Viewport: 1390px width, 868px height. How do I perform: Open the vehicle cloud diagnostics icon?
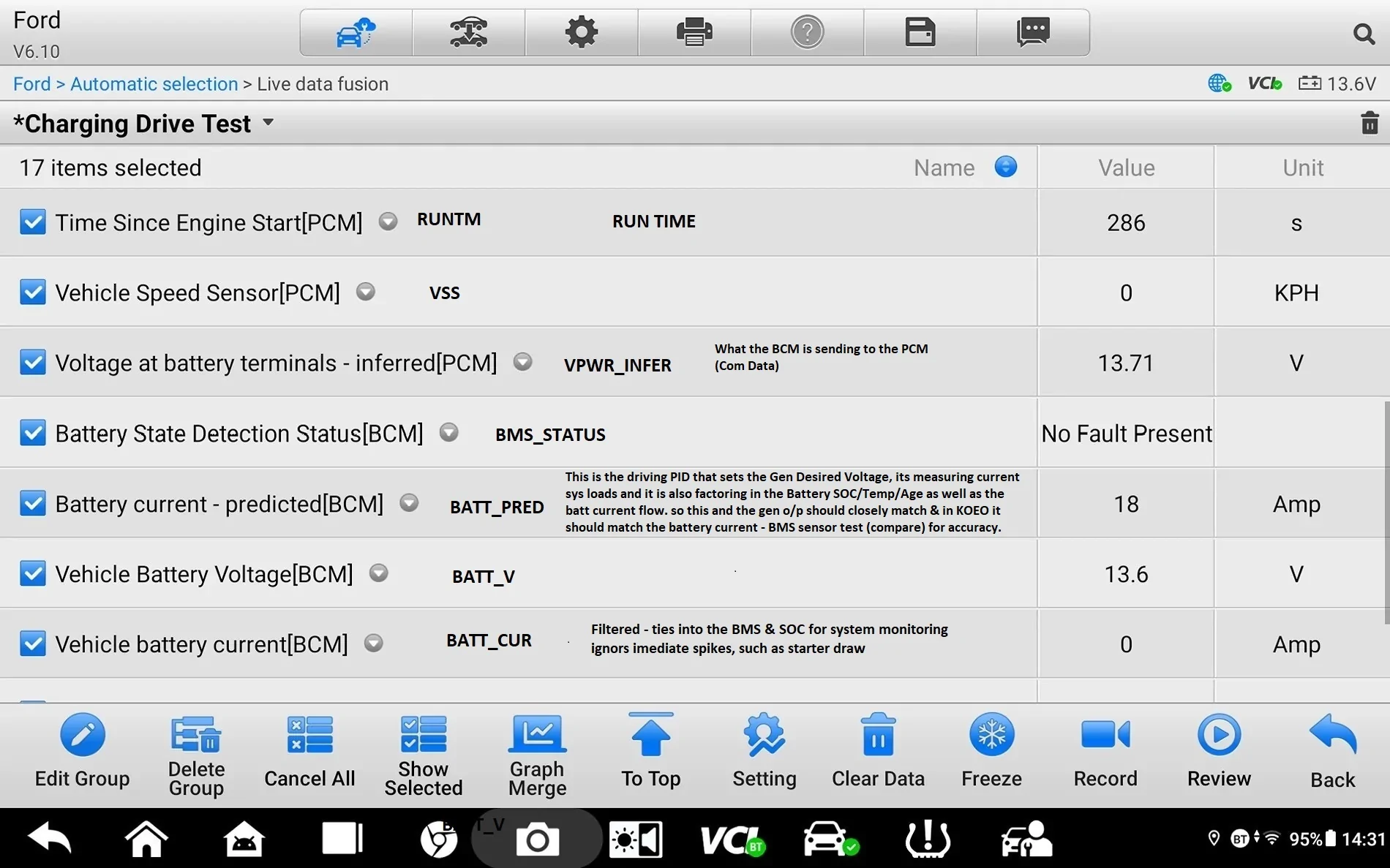click(x=356, y=33)
